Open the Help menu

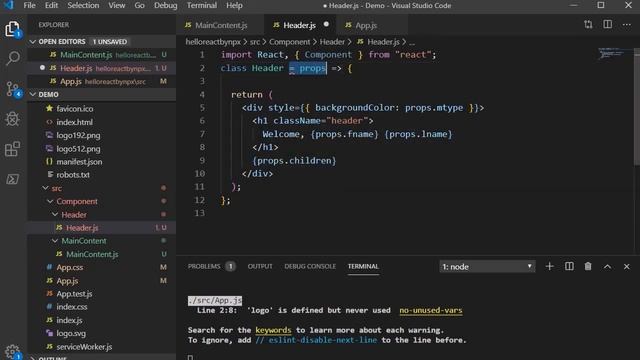coord(234,5)
